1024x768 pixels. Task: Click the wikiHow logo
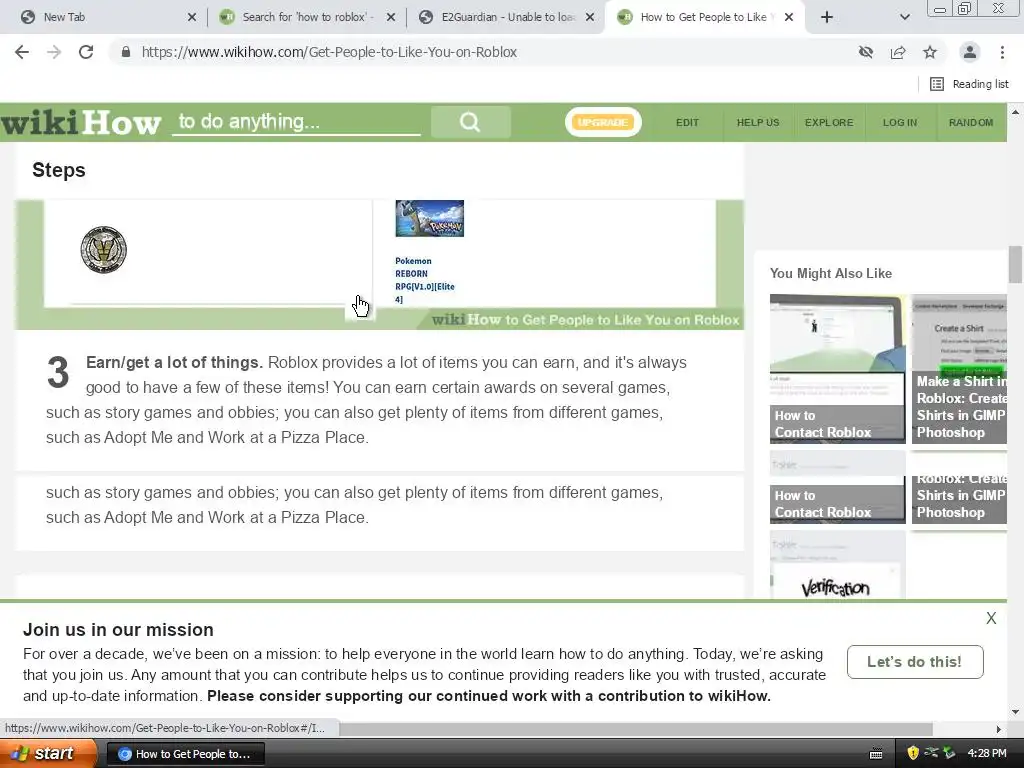coord(80,122)
